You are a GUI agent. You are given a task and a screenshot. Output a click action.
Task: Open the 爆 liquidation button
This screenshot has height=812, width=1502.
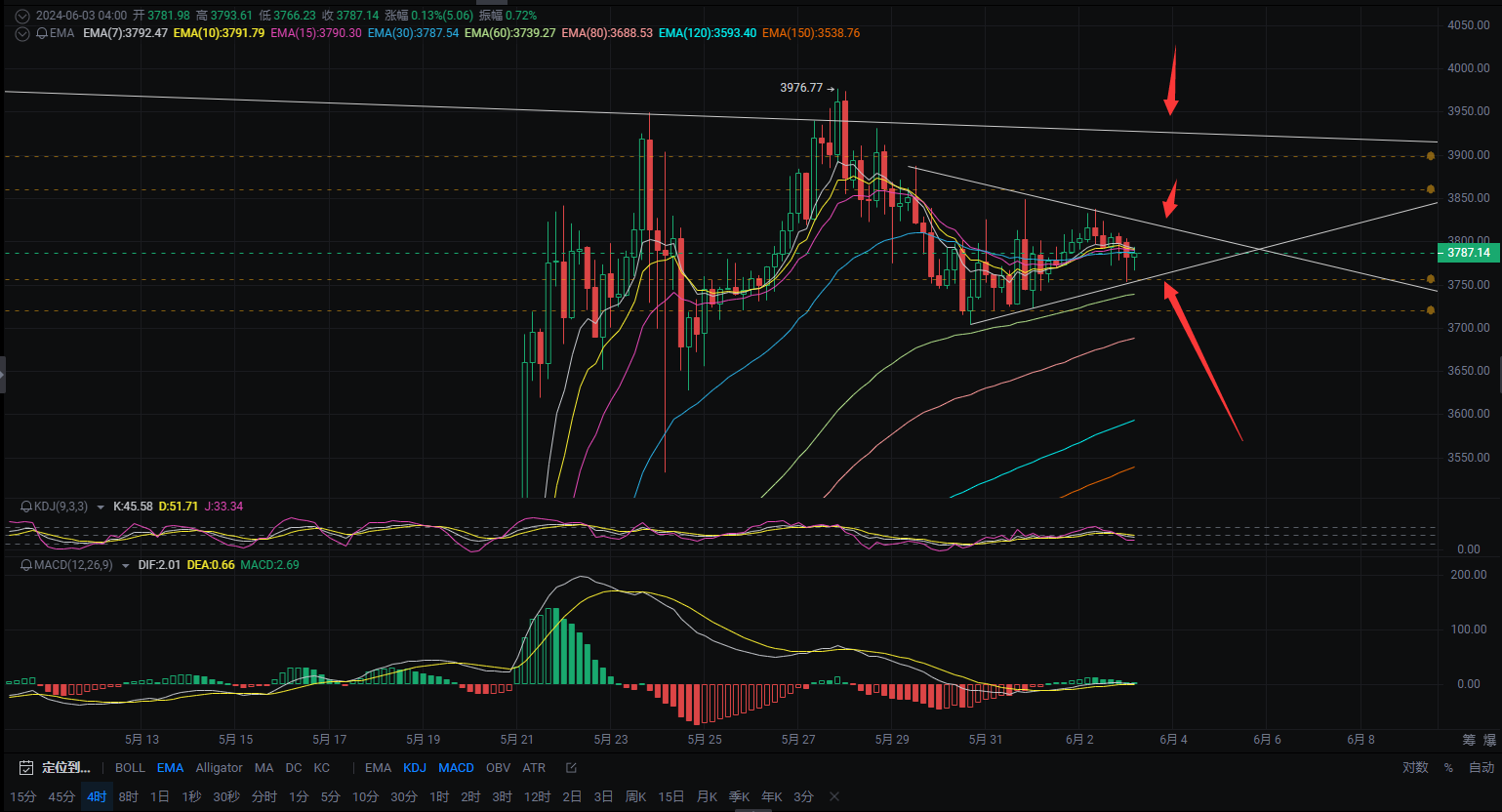1489,740
